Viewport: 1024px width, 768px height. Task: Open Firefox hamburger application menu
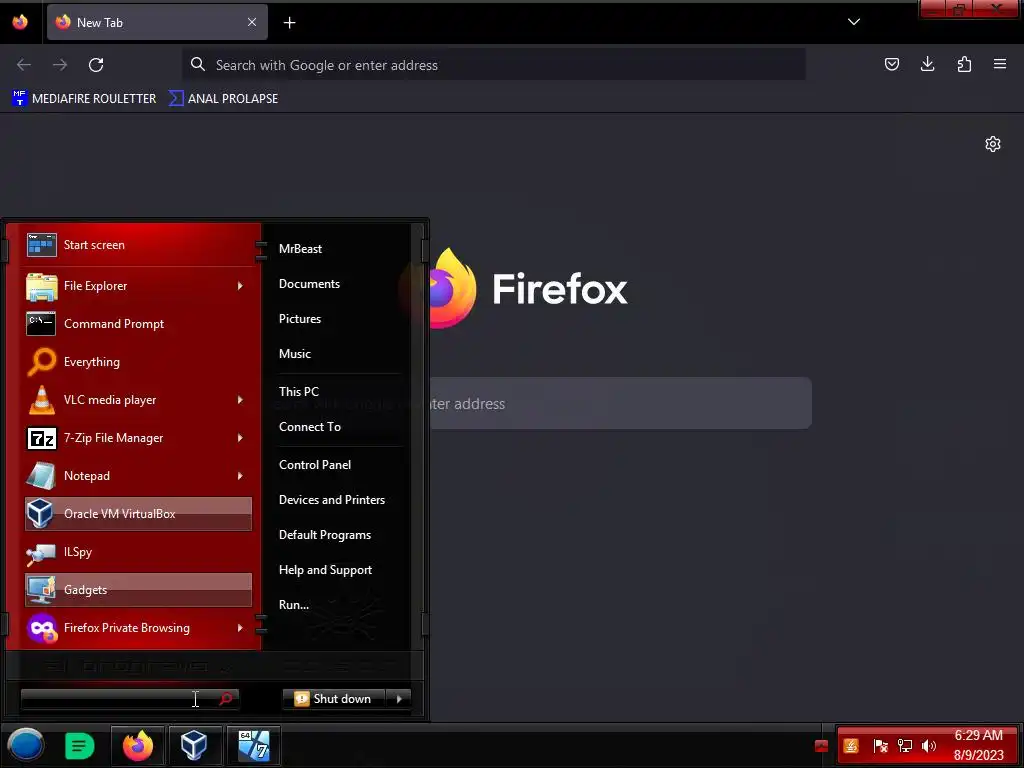[x=1000, y=64]
